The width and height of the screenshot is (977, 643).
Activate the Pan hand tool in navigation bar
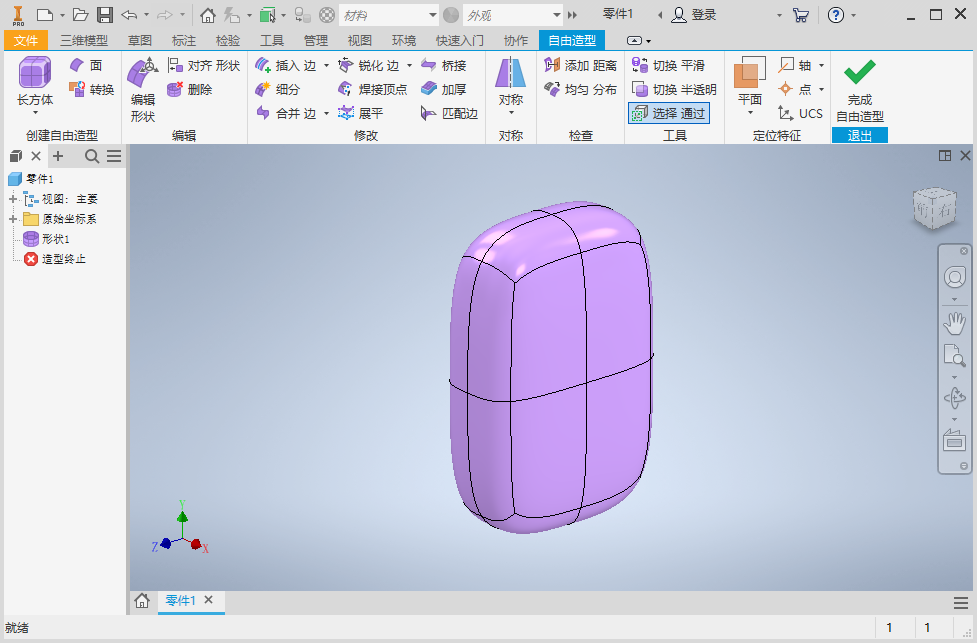[954, 322]
